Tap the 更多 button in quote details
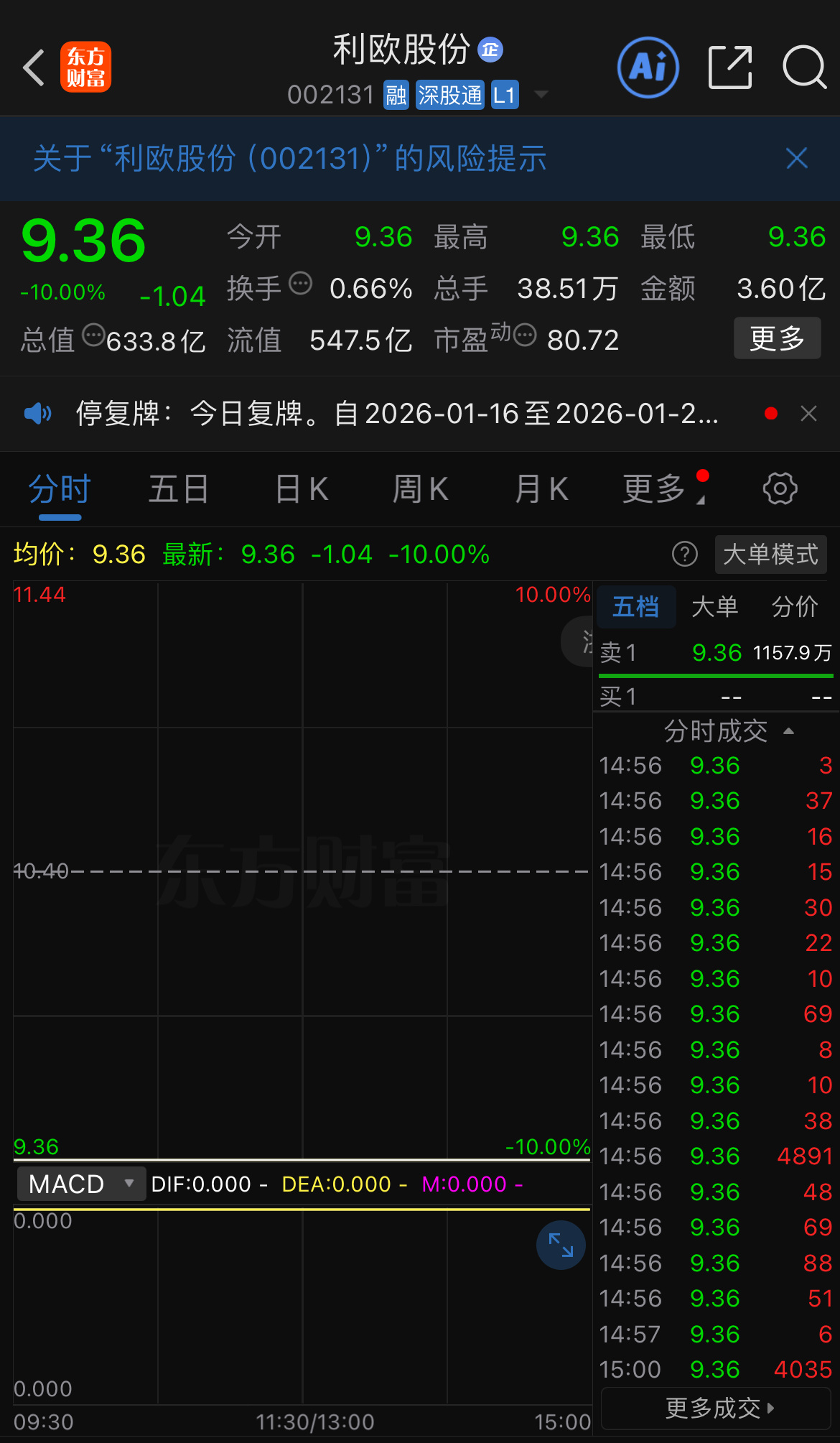This screenshot has height=1443, width=840. pos(778,338)
